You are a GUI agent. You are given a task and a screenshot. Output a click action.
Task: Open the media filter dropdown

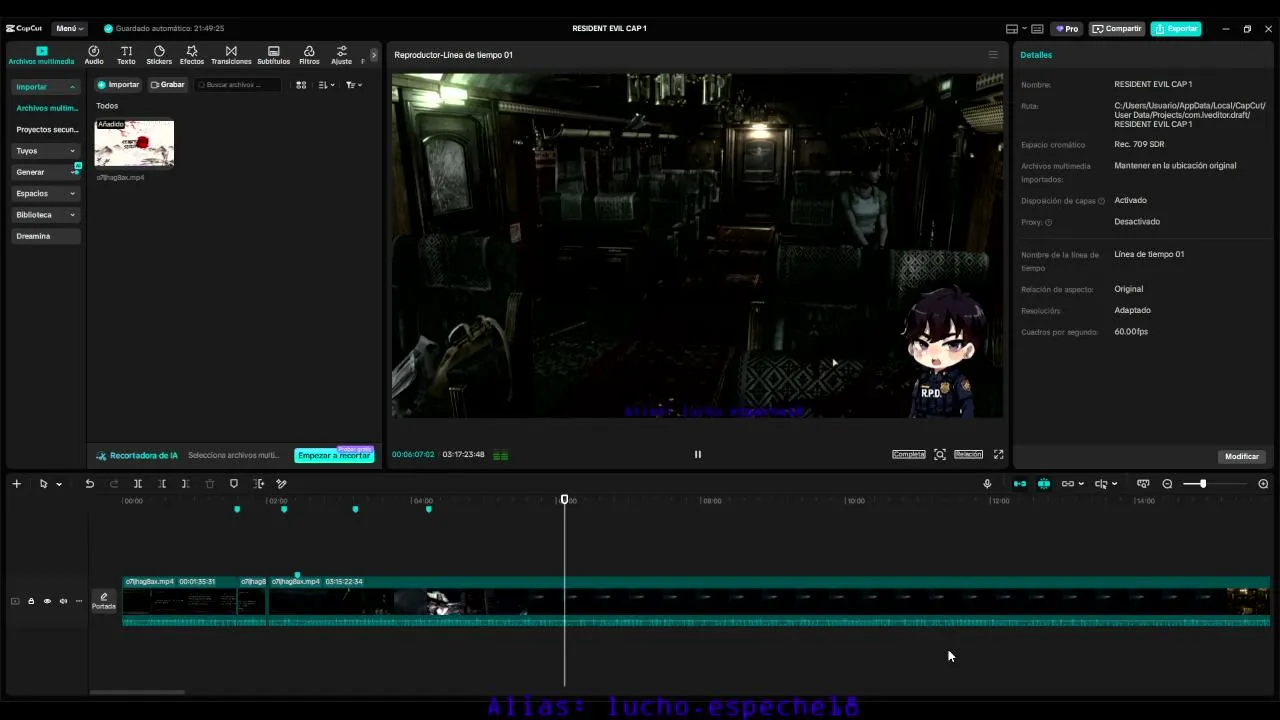[353, 85]
